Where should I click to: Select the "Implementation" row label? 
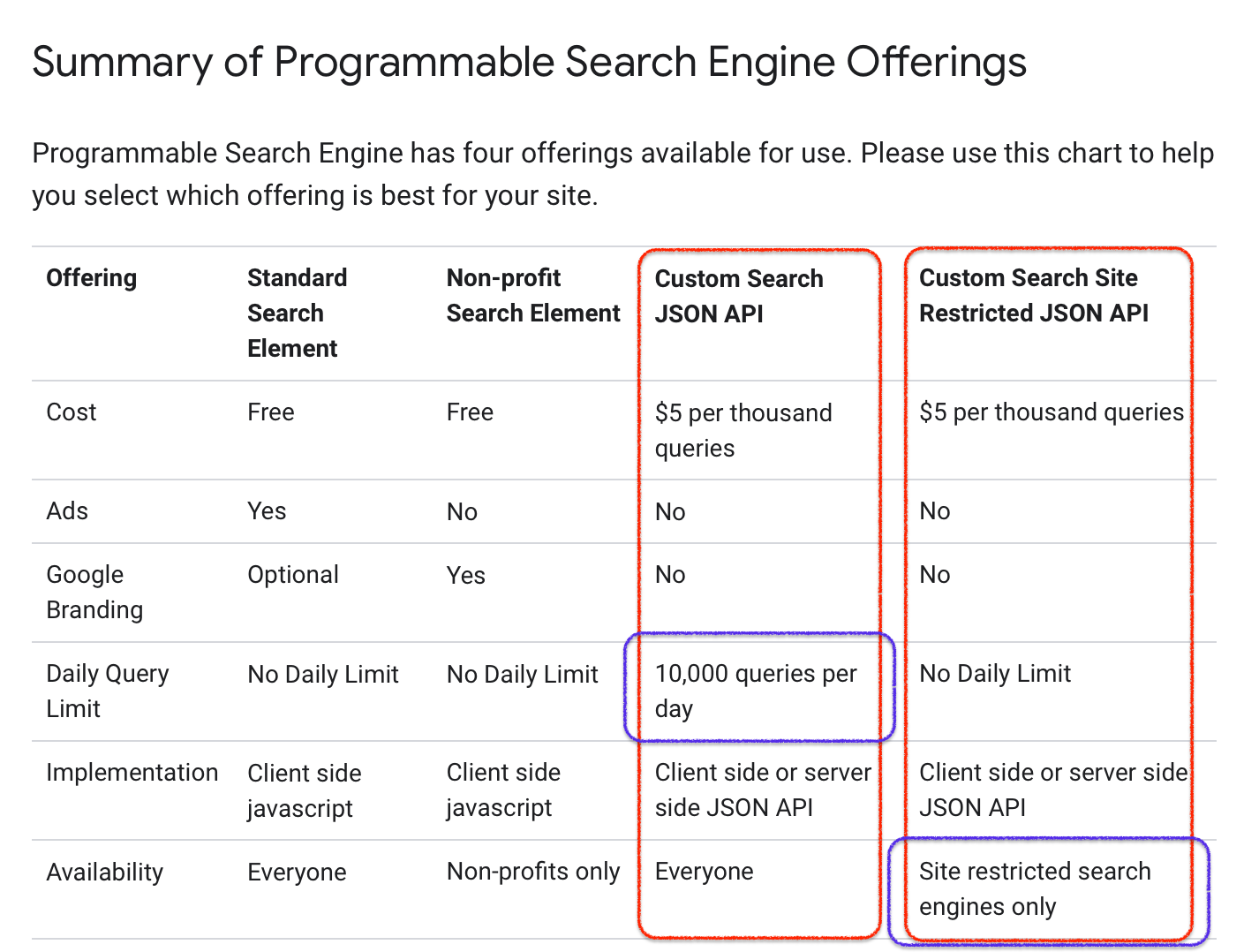[132, 773]
